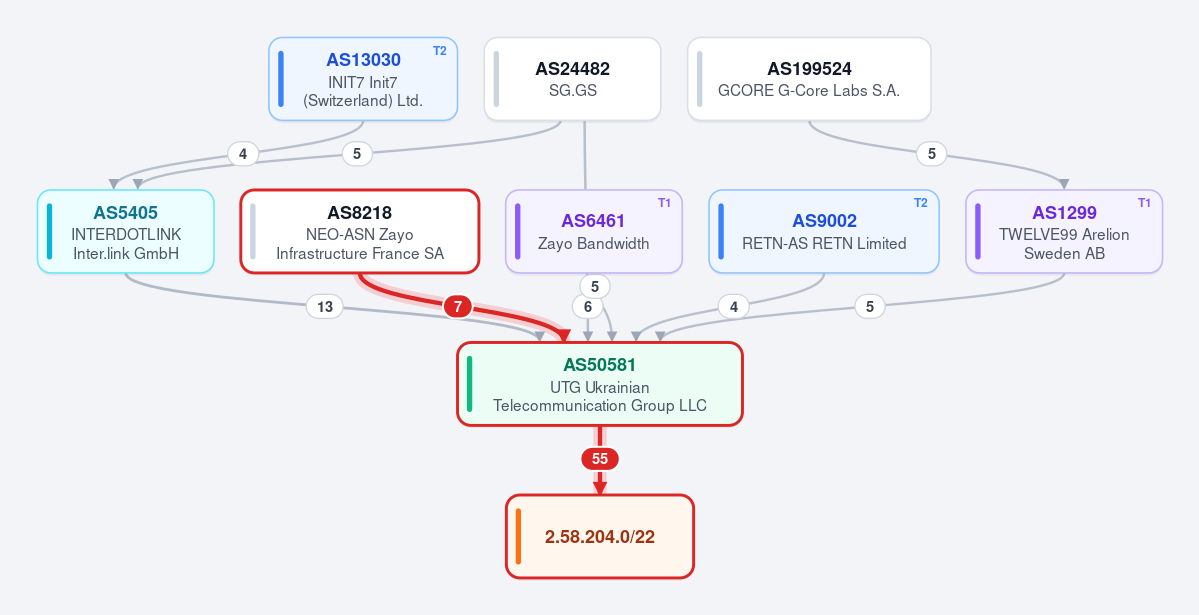Open the AS199524 GCORE node
Viewport: 1199px width, 615px height.
(809, 79)
